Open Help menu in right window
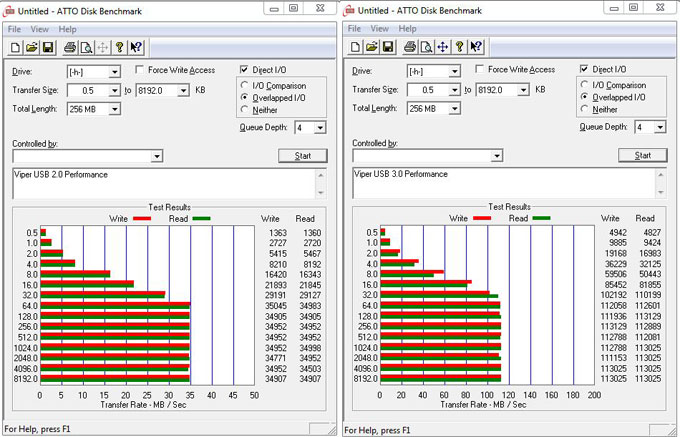This screenshot has width=680, height=437. tap(407, 29)
